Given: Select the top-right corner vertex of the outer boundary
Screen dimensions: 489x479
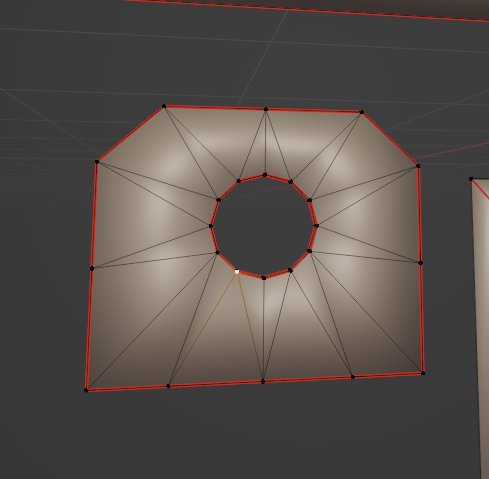Looking at the screenshot, I should (362, 112).
